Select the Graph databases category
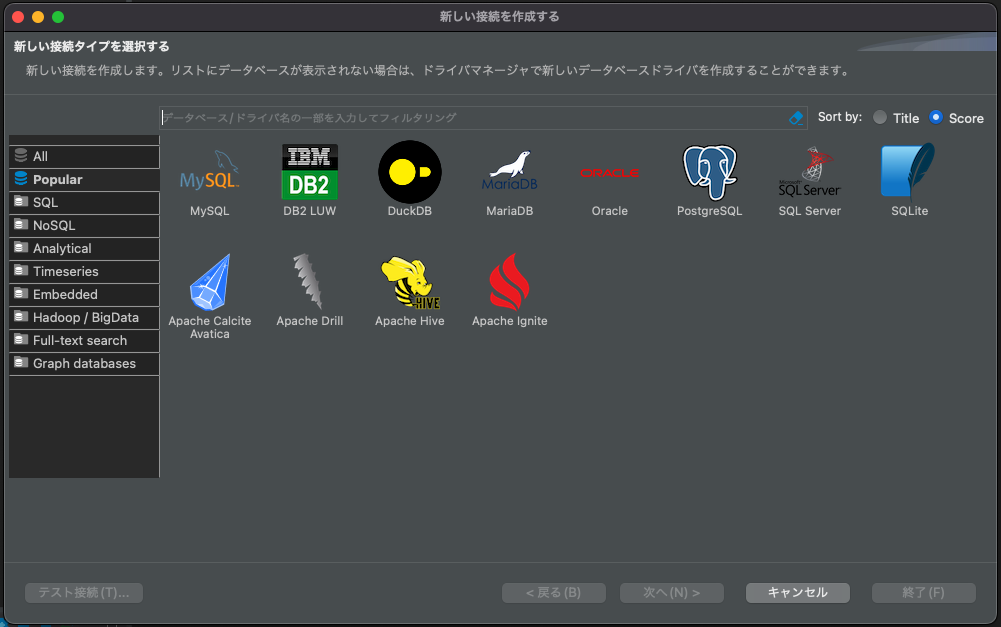The image size is (1001, 627). pyautogui.click(x=83, y=363)
